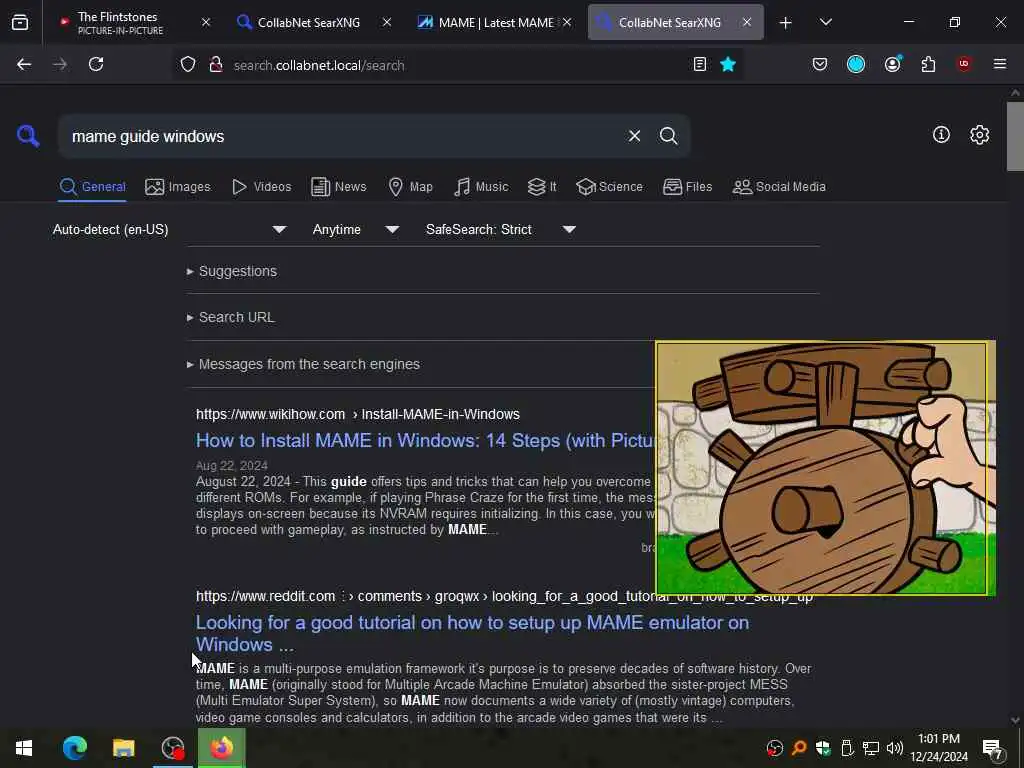Open File Explorer from the taskbar
The height and width of the screenshot is (768, 1024).
pyautogui.click(x=123, y=748)
